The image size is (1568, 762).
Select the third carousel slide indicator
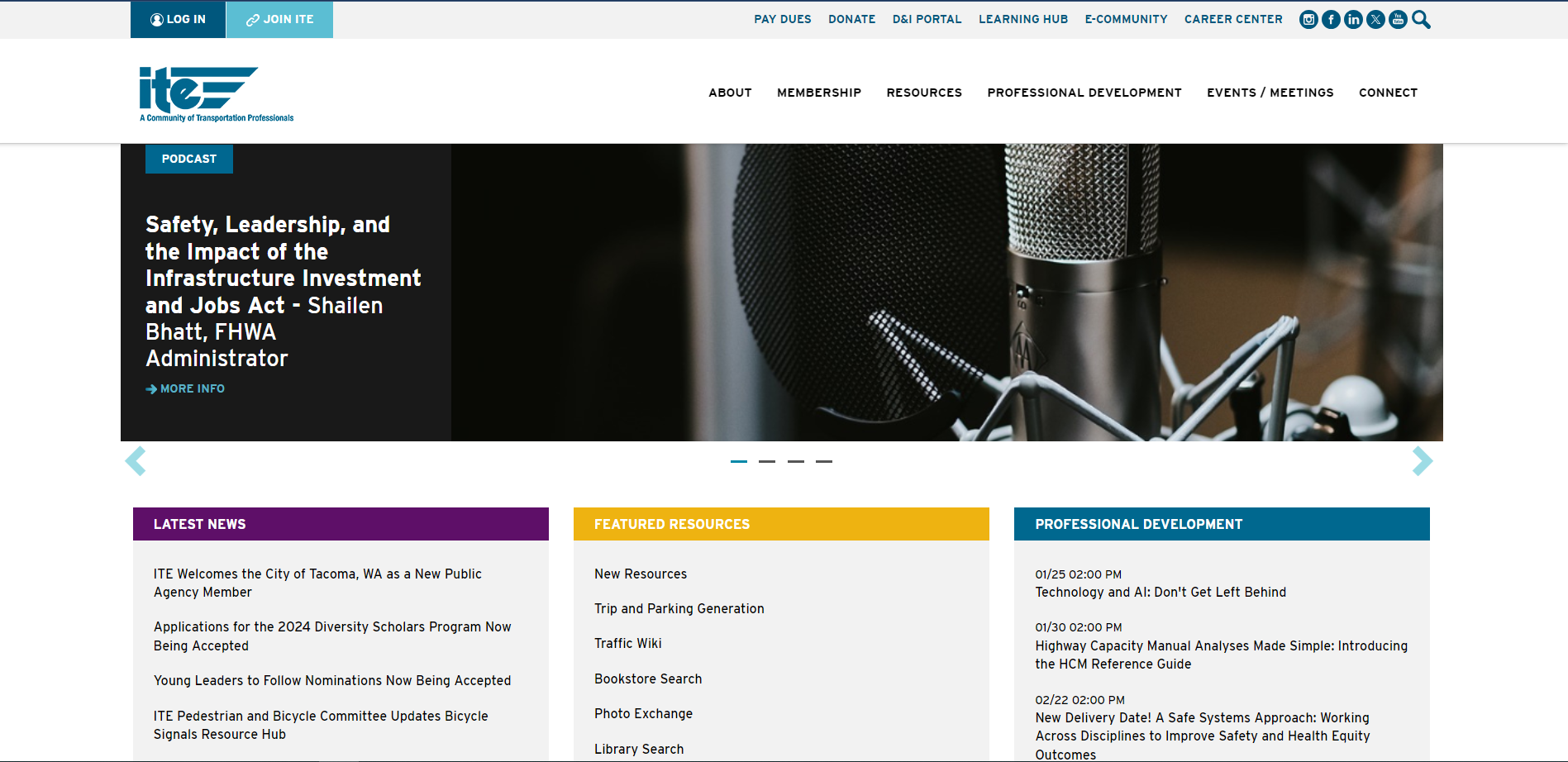tap(796, 461)
